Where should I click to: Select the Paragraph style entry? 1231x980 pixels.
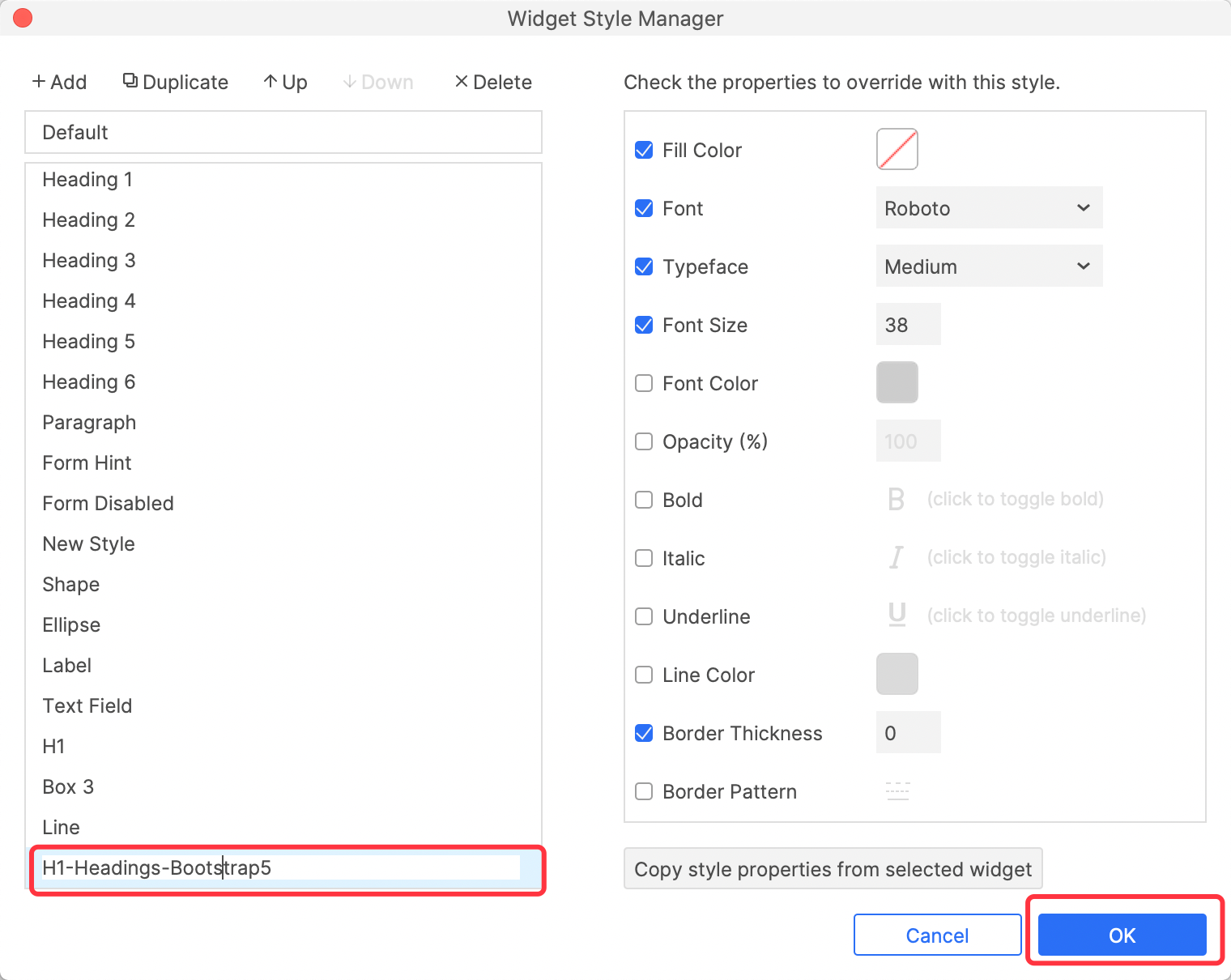[x=89, y=422]
